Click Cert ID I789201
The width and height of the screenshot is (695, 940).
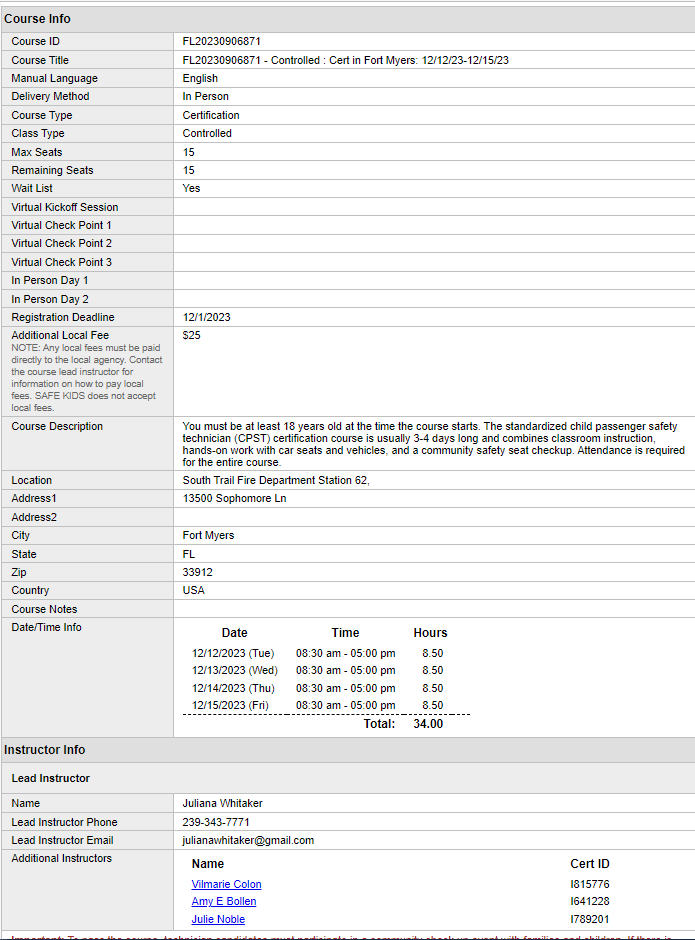[x=589, y=919]
